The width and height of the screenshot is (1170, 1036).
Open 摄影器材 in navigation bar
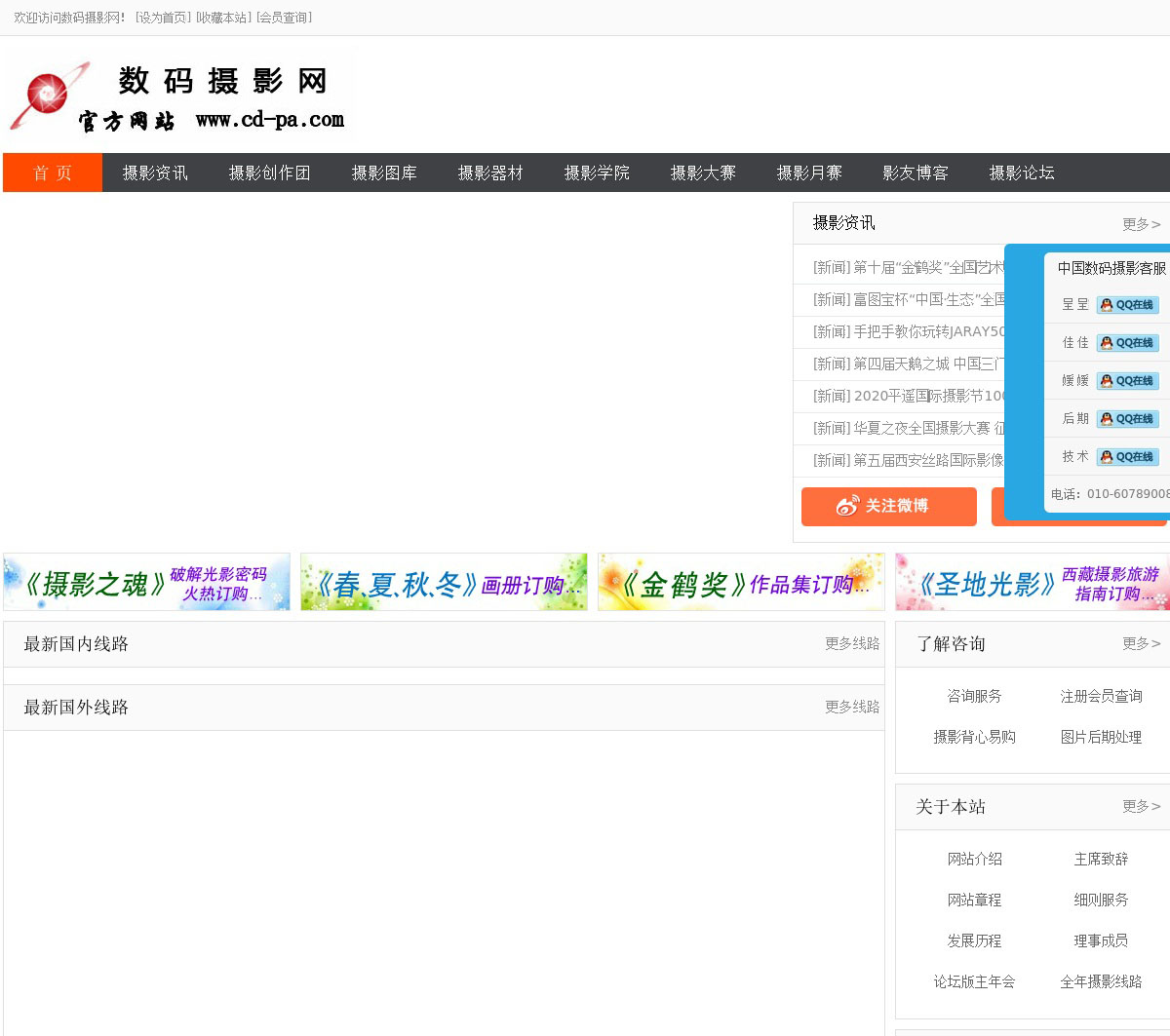tap(490, 173)
